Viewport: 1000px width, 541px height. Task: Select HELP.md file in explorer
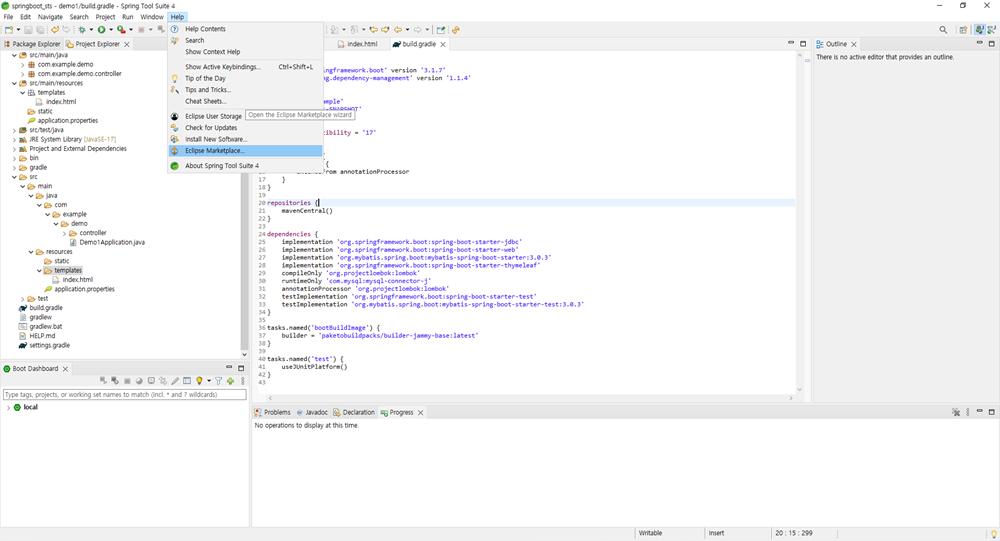pos(37,336)
